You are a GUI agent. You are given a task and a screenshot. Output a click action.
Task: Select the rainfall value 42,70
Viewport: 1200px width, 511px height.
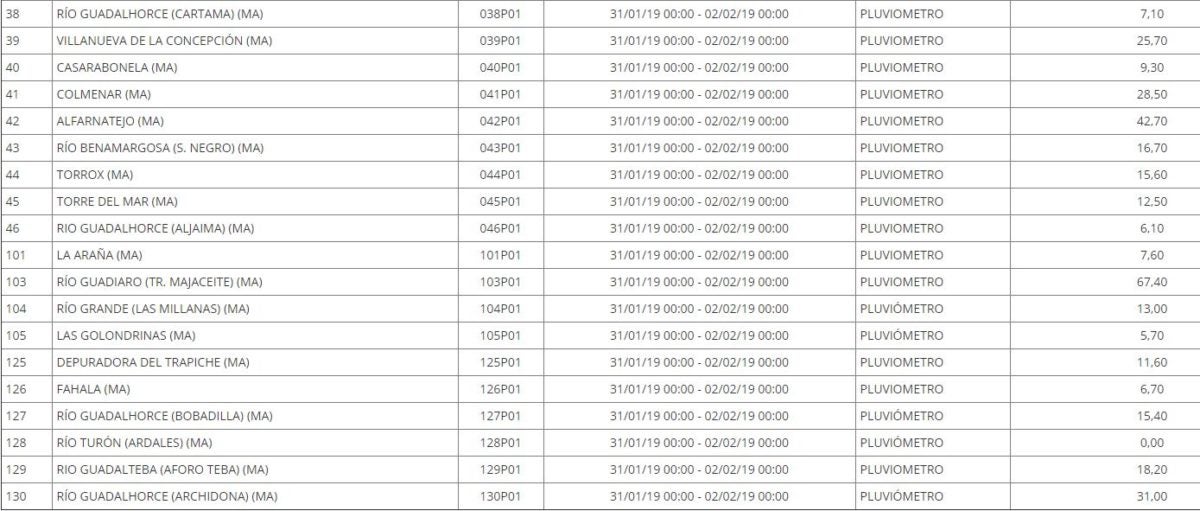click(1150, 121)
